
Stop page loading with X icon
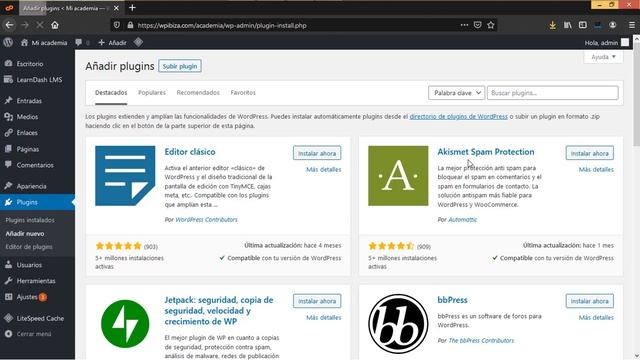coord(40,25)
